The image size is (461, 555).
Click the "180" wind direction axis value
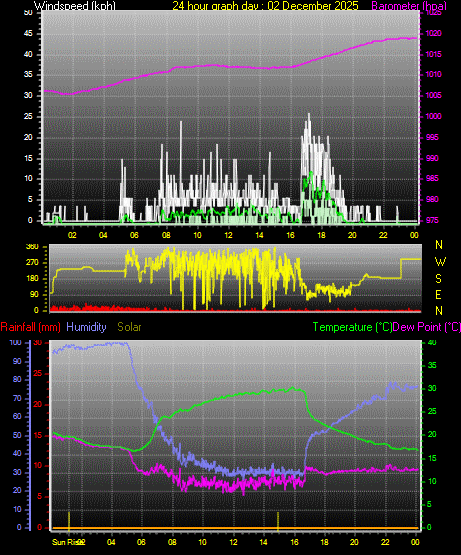(32, 279)
